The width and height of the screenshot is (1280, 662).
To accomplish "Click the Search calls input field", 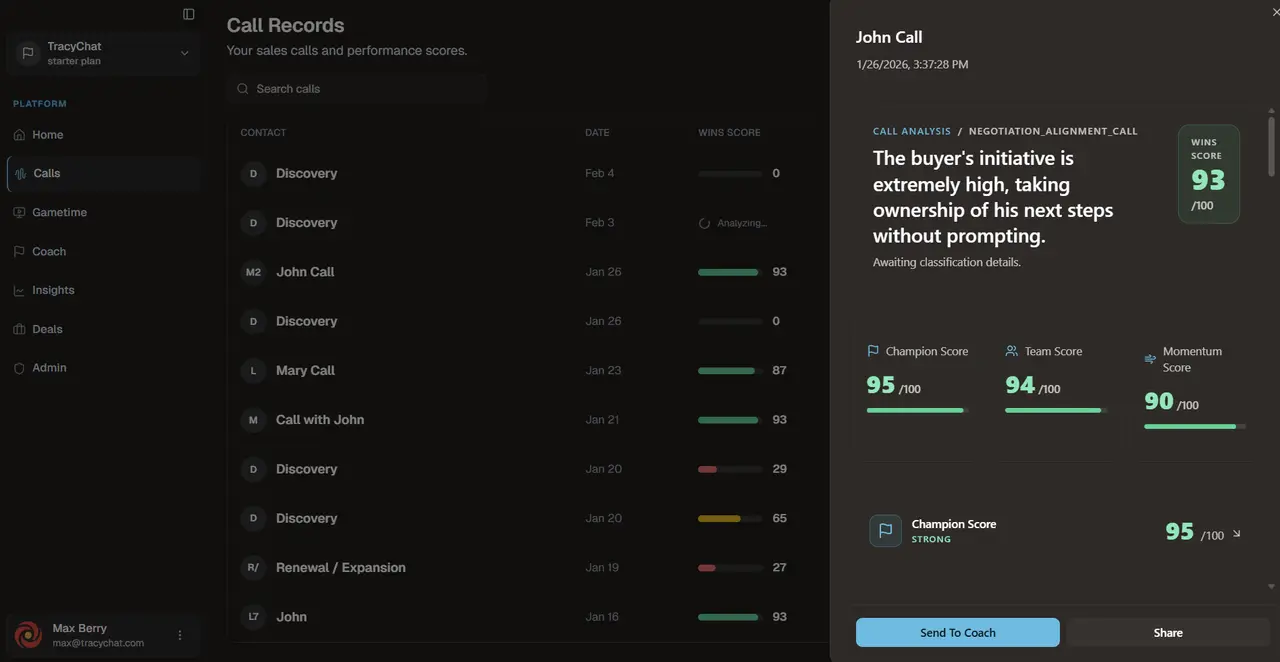I will (x=355, y=89).
